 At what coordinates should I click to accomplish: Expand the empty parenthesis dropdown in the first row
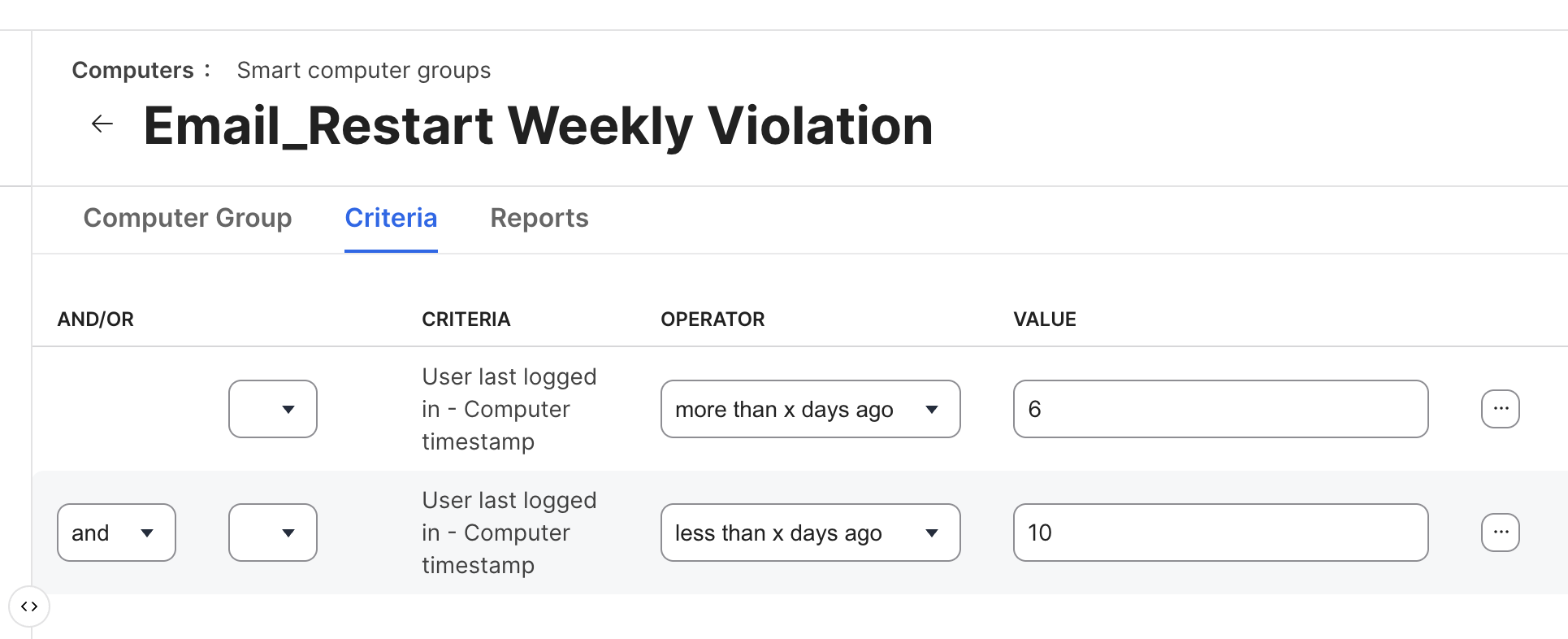pyautogui.click(x=273, y=409)
